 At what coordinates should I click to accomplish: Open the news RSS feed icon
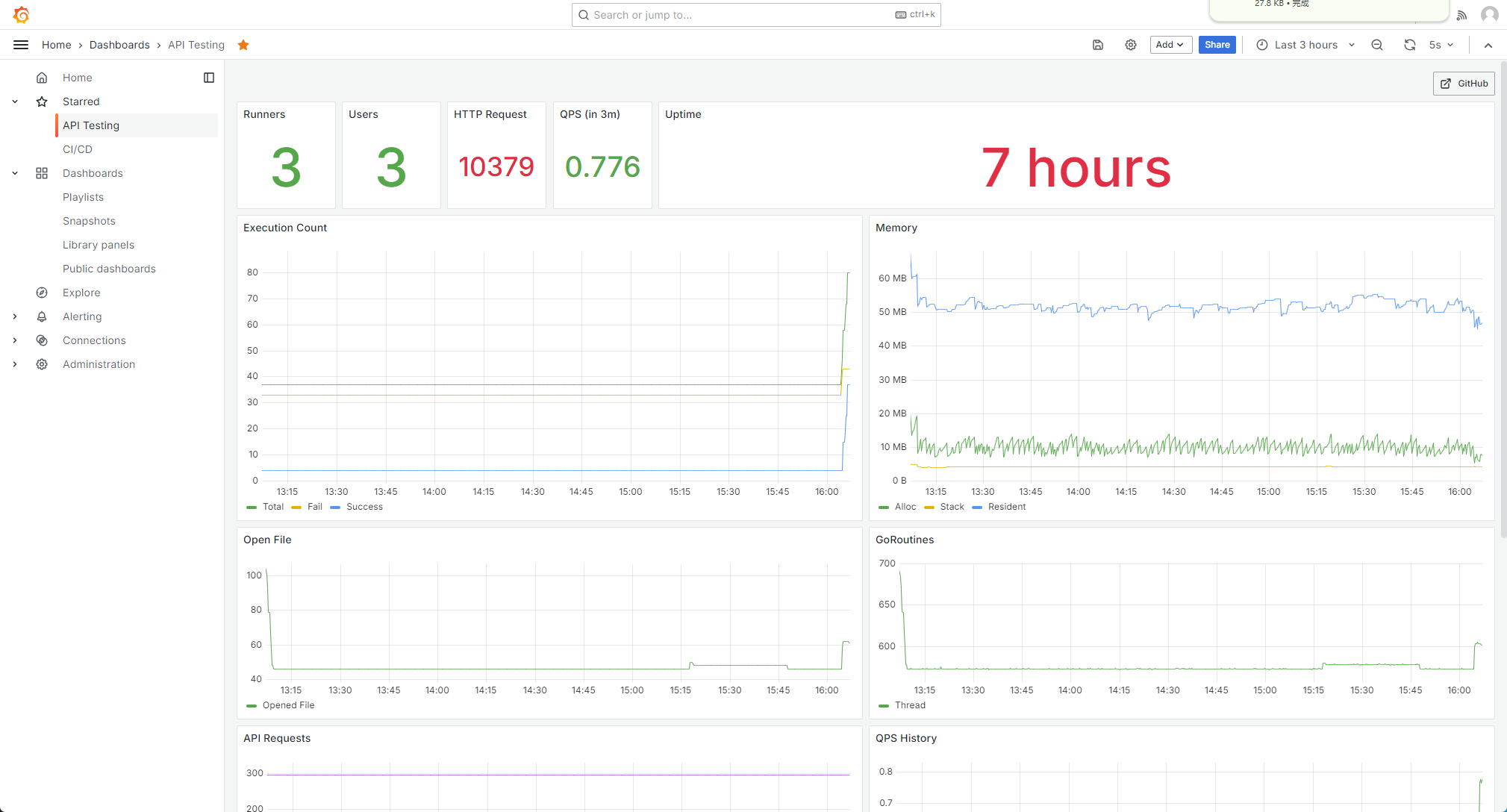[1461, 15]
